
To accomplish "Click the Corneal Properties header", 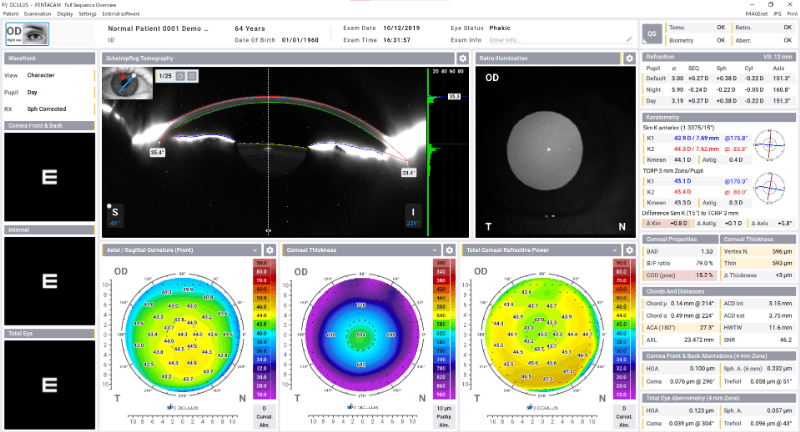I will click(x=680, y=239).
